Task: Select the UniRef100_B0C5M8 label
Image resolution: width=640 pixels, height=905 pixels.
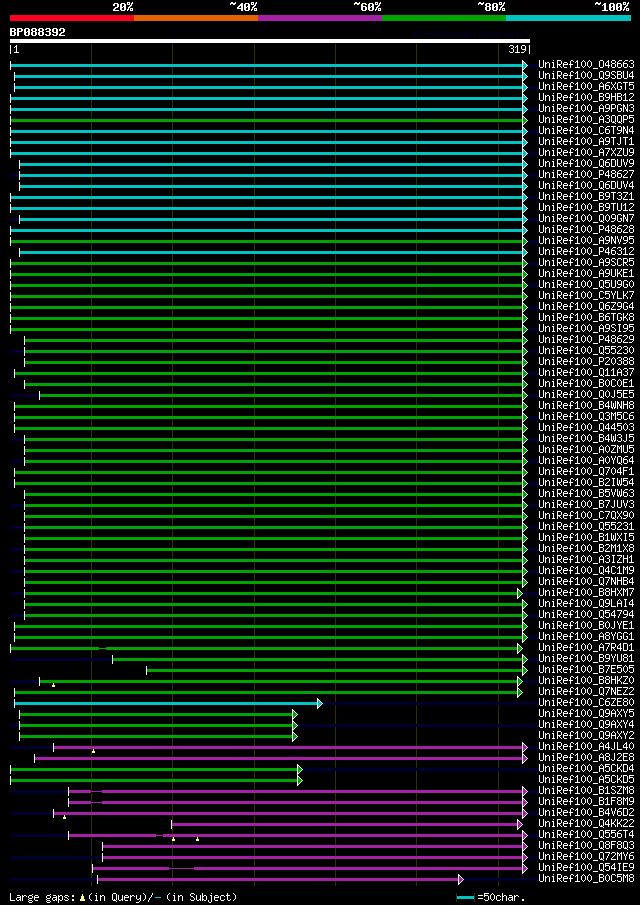Action: [586, 878]
